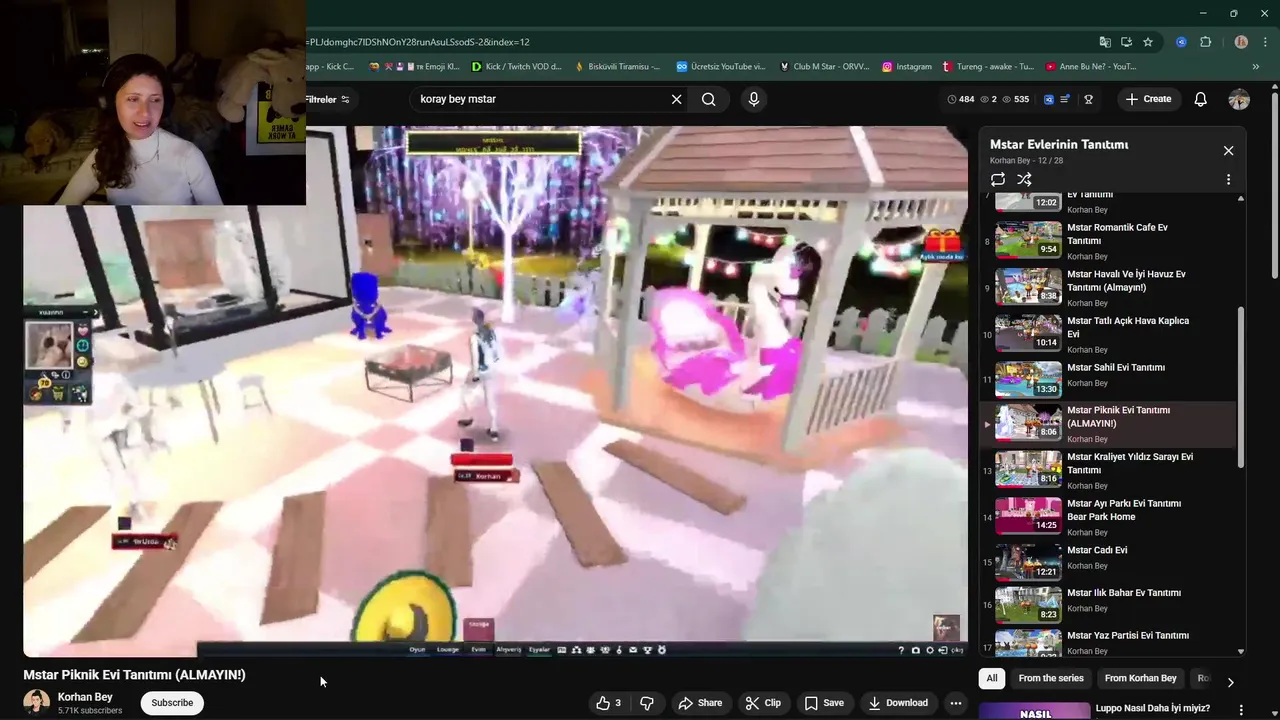The image size is (1280, 720).
Task: Subscribe to Korhan Bey channel
Action: (172, 703)
